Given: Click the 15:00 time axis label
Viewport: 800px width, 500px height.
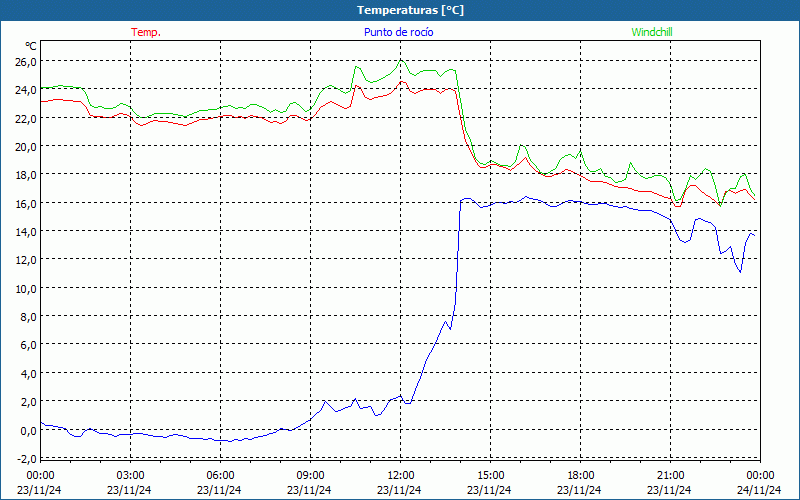Looking at the screenshot, I should point(490,476).
